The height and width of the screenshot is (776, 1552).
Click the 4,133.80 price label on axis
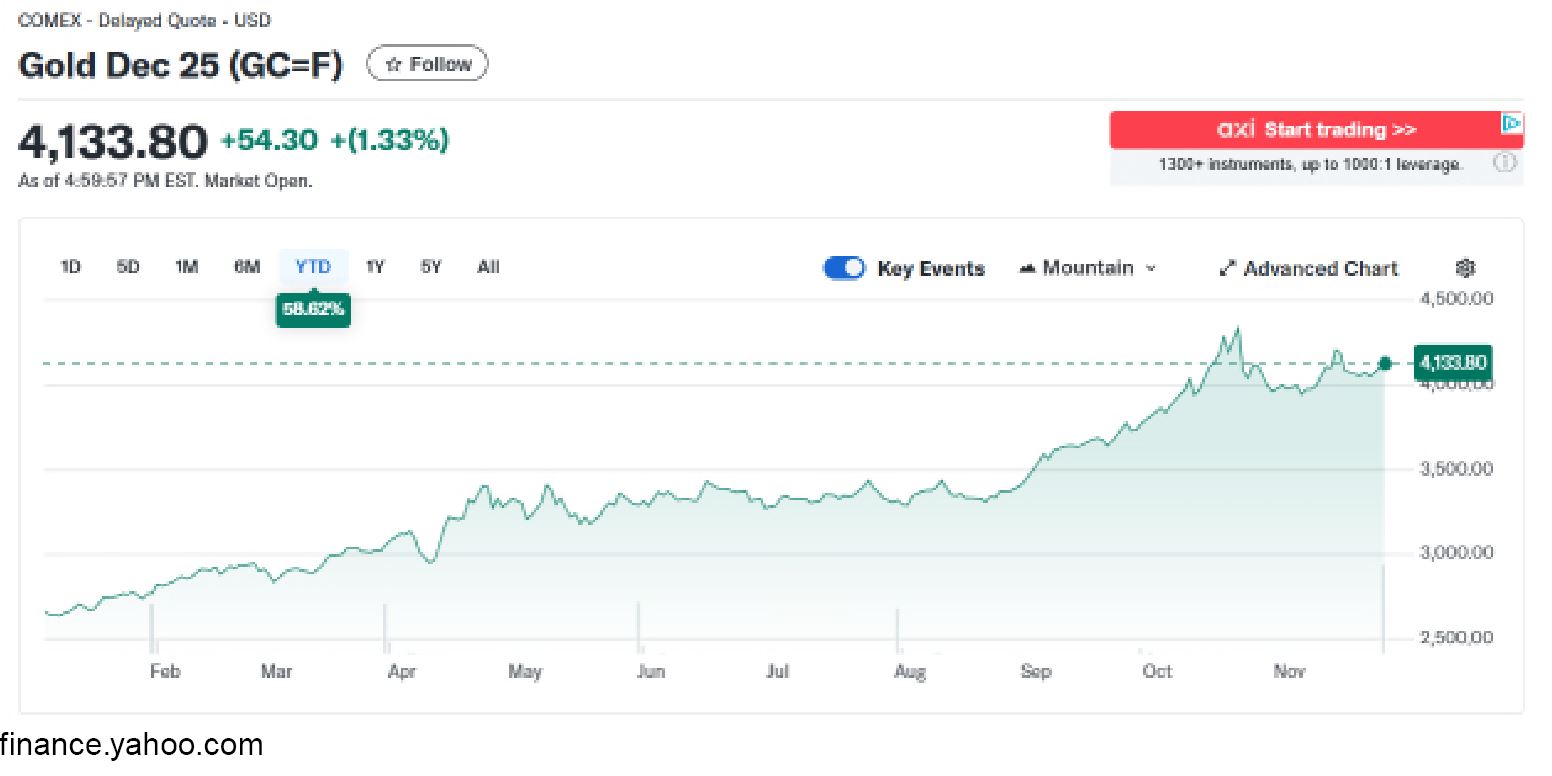1453,363
